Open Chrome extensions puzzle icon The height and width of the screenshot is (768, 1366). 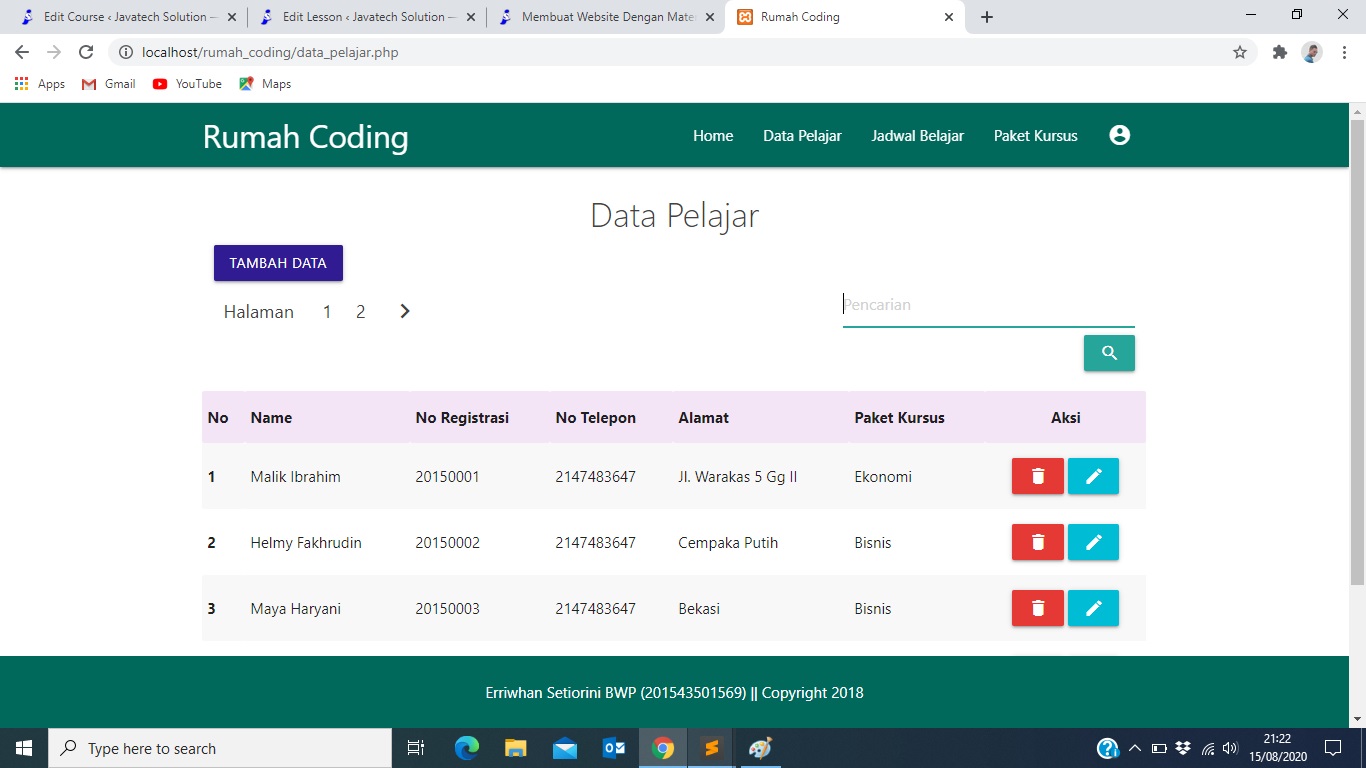coord(1279,52)
